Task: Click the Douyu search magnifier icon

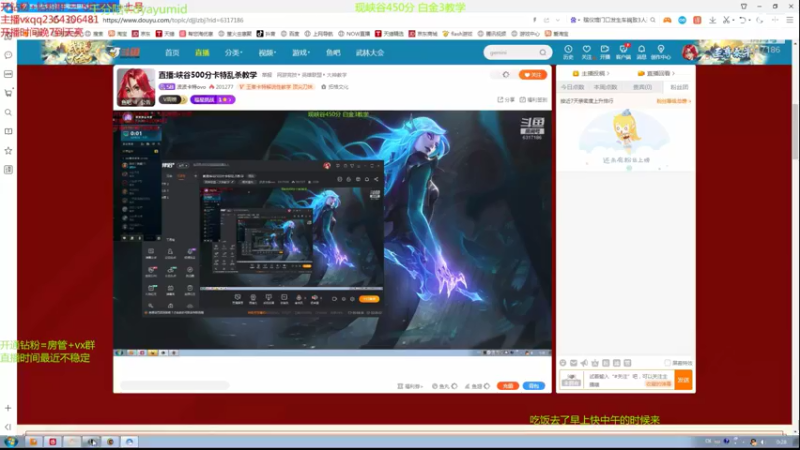Action: 543,53
